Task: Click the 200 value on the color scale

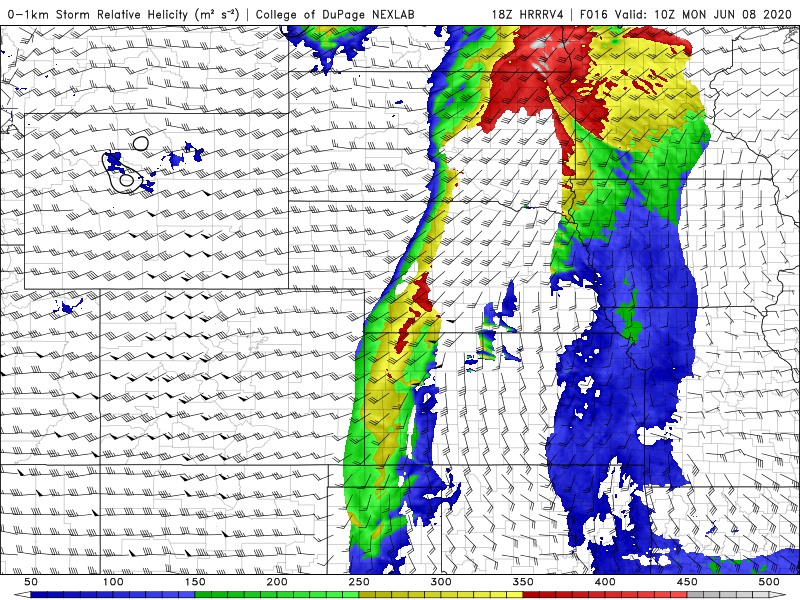Action: tap(277, 582)
